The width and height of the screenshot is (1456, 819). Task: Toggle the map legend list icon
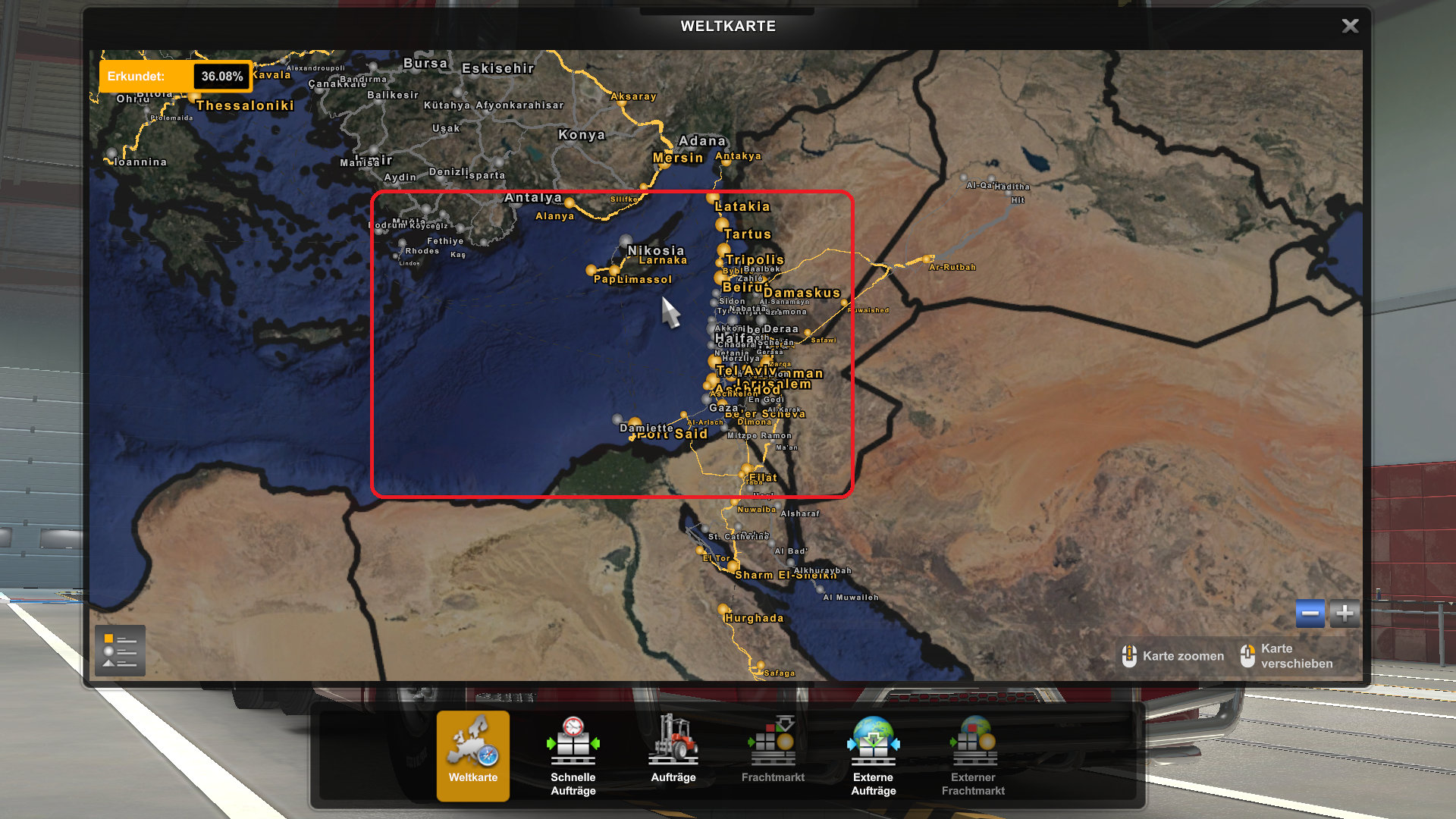(120, 651)
